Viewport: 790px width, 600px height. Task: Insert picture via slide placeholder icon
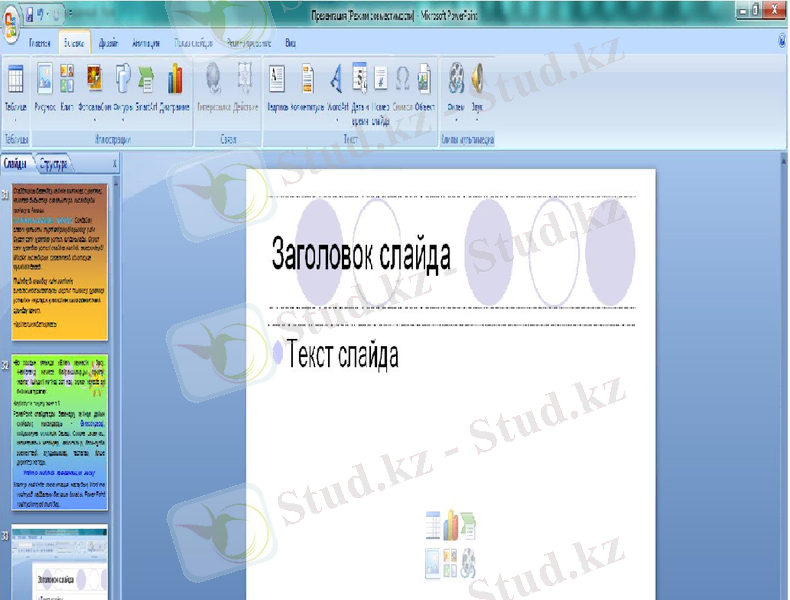[x=433, y=563]
